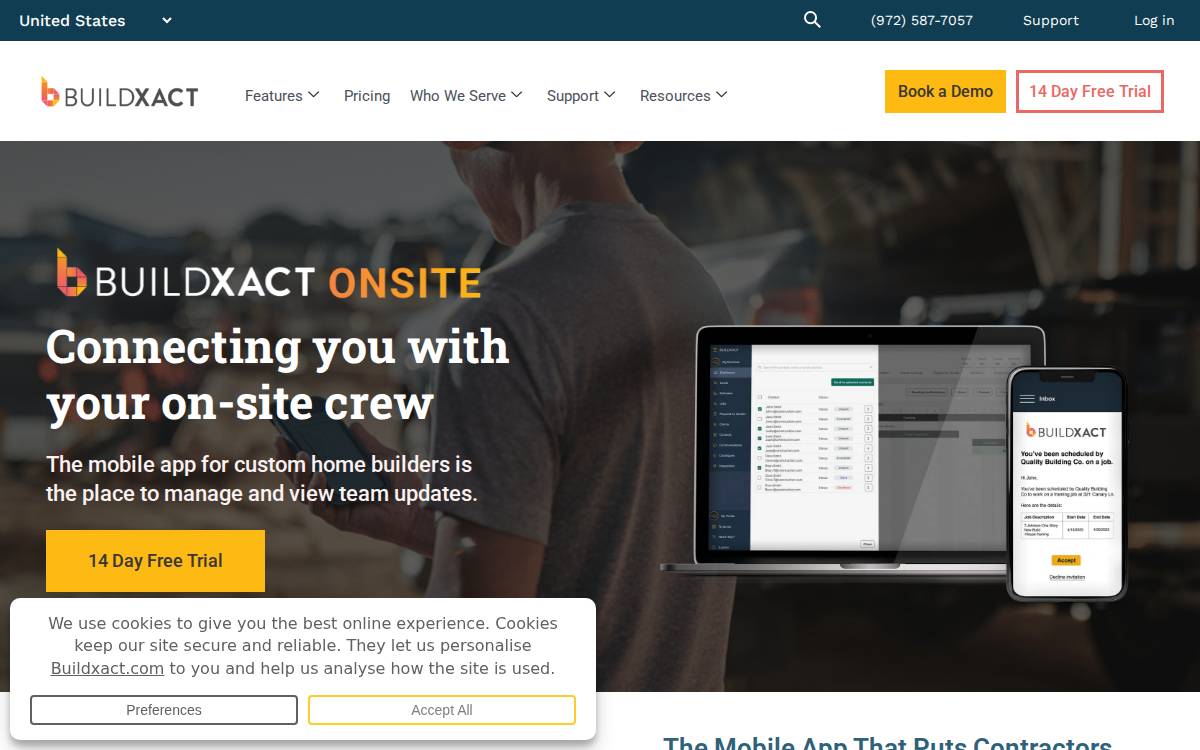The image size is (1200, 750).
Task: Expand the Features menu
Action: click(x=282, y=96)
